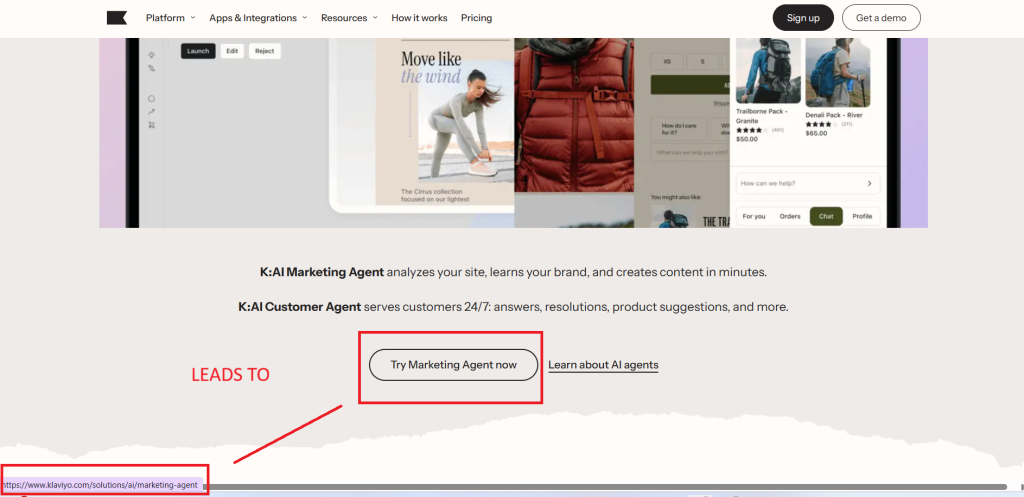Click K:AI Customer Agent bold text
1024x497 pixels.
[x=299, y=306]
